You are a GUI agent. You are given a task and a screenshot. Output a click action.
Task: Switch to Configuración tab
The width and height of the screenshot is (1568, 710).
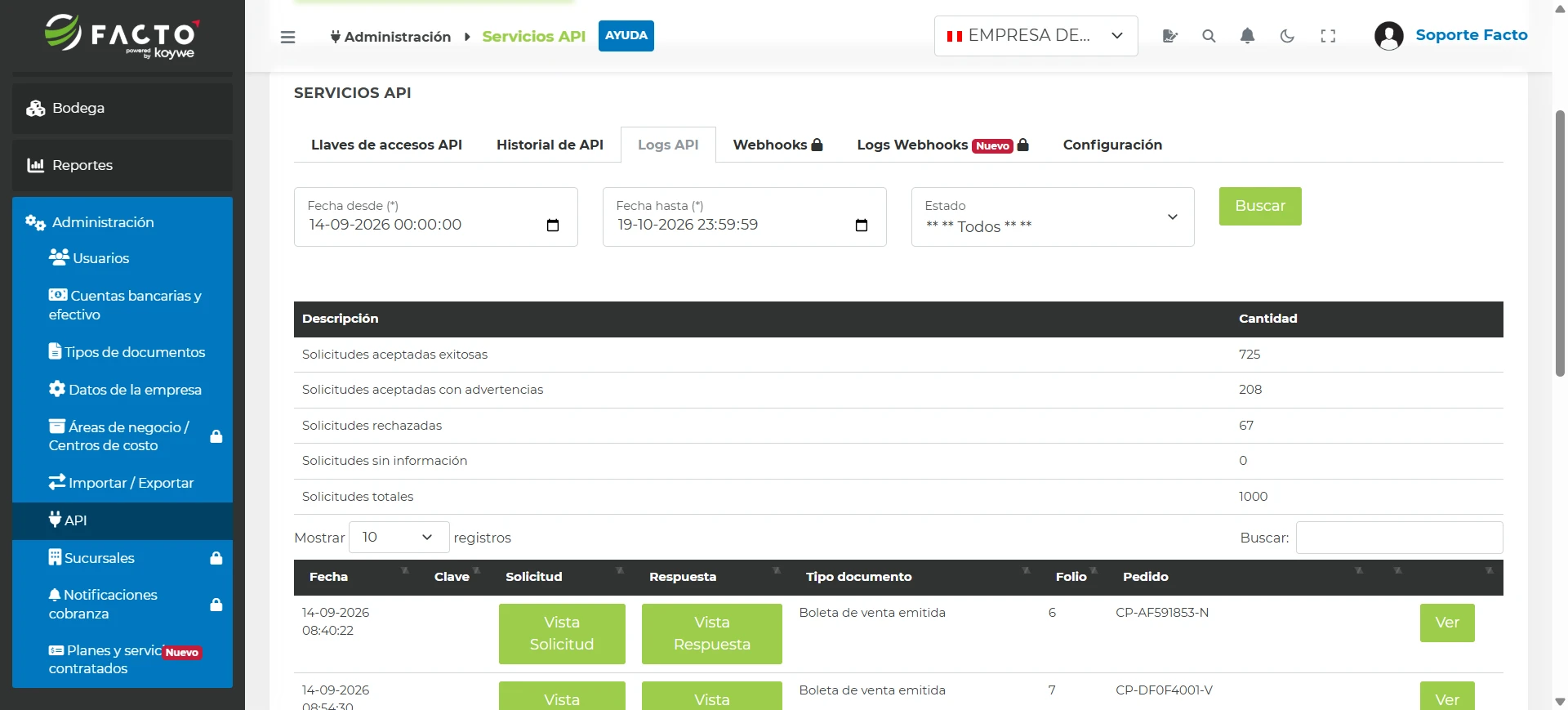click(x=1112, y=145)
